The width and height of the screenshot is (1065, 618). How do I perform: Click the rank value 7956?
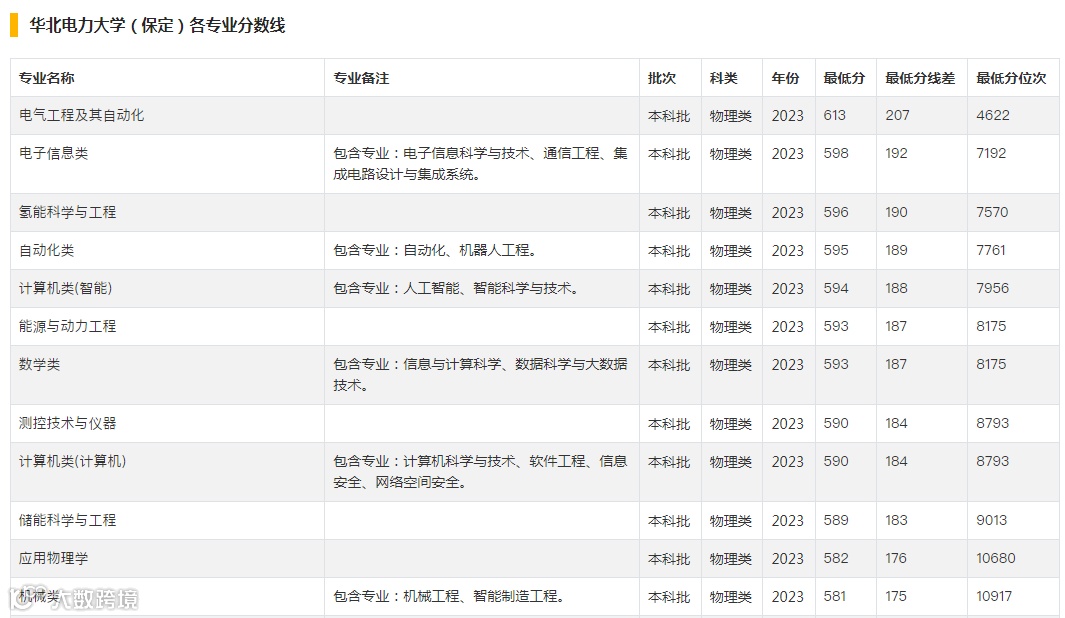click(x=993, y=289)
